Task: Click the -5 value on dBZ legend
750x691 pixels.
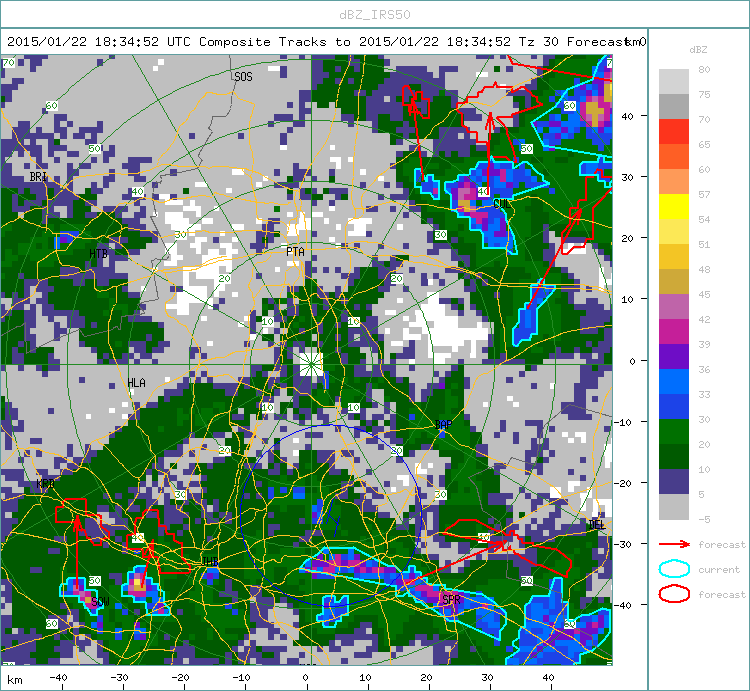Action: point(703,519)
